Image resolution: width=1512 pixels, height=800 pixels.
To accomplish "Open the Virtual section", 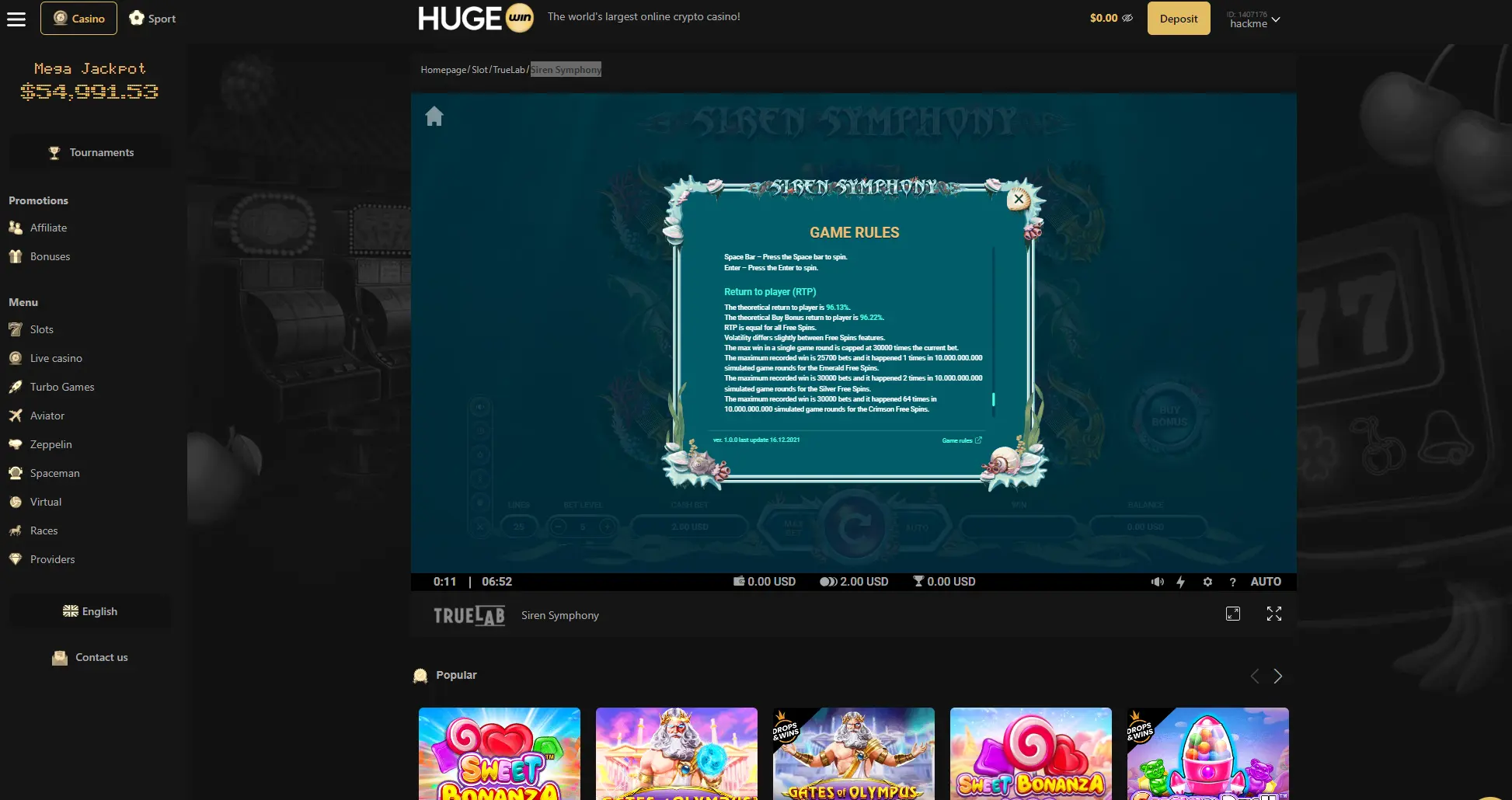I will (x=46, y=502).
